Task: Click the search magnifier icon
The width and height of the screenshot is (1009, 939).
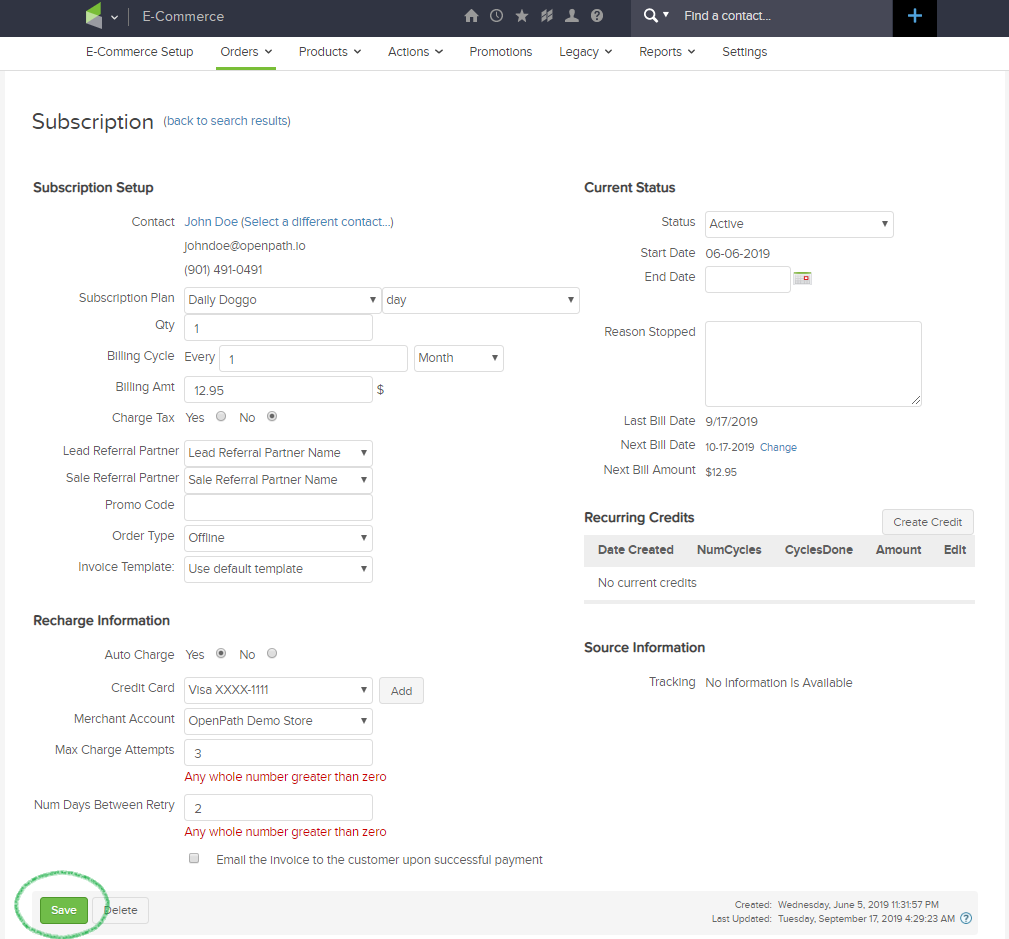Action: (x=651, y=15)
